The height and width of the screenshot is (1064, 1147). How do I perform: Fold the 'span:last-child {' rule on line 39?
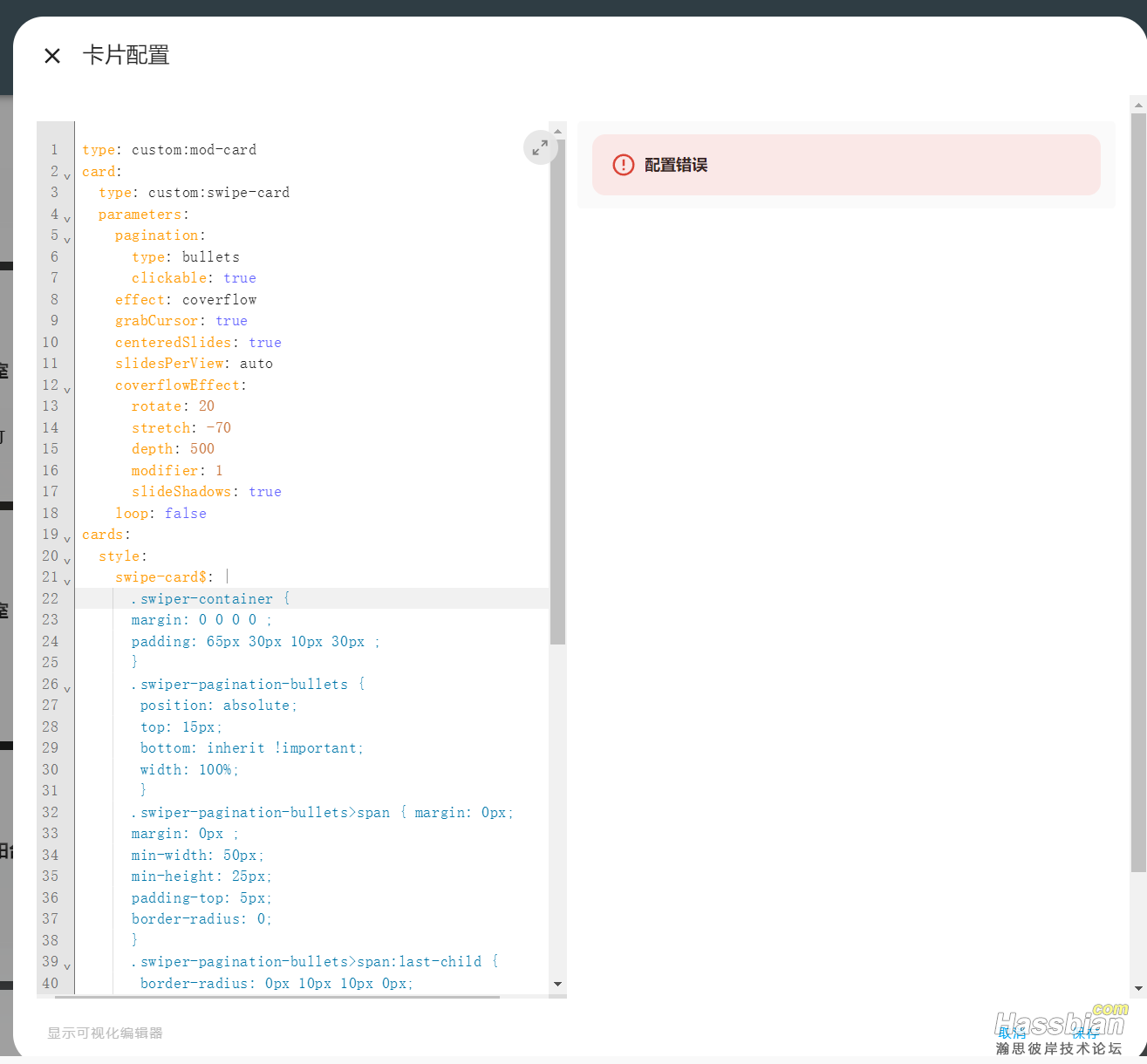pyautogui.click(x=67, y=967)
